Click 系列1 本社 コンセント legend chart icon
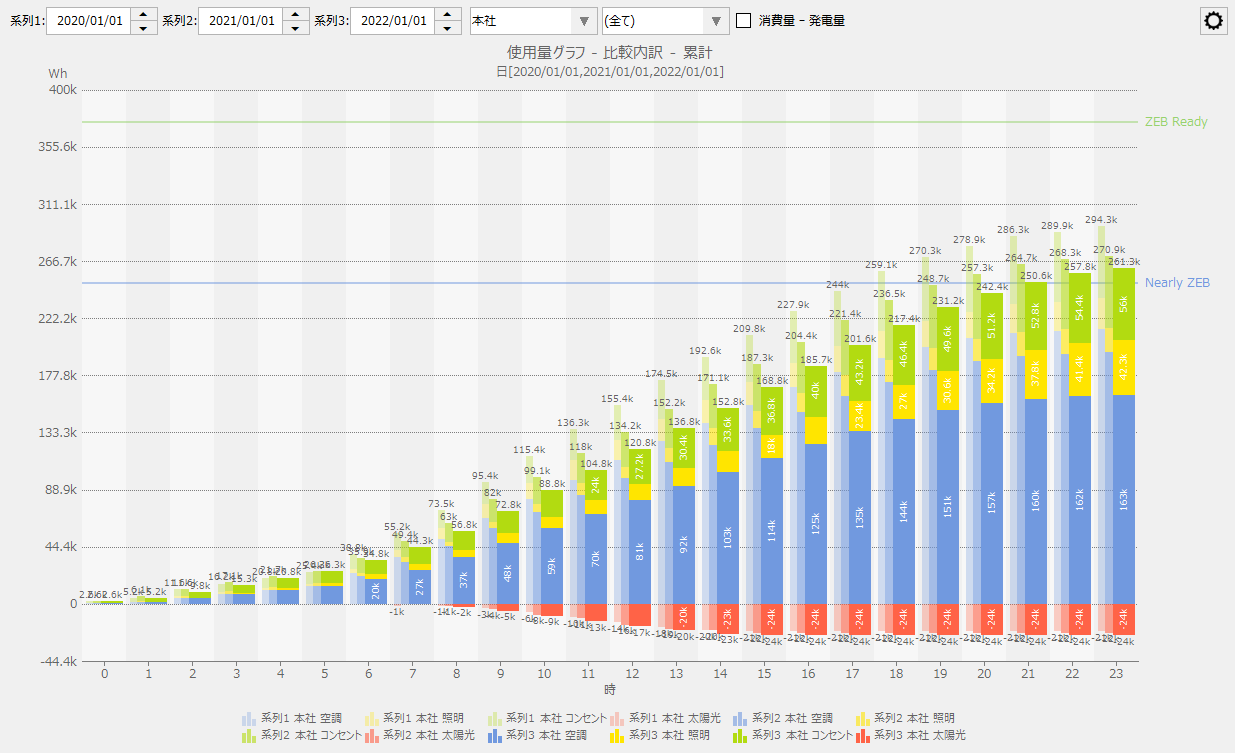The width and height of the screenshot is (1235, 753). click(494, 718)
